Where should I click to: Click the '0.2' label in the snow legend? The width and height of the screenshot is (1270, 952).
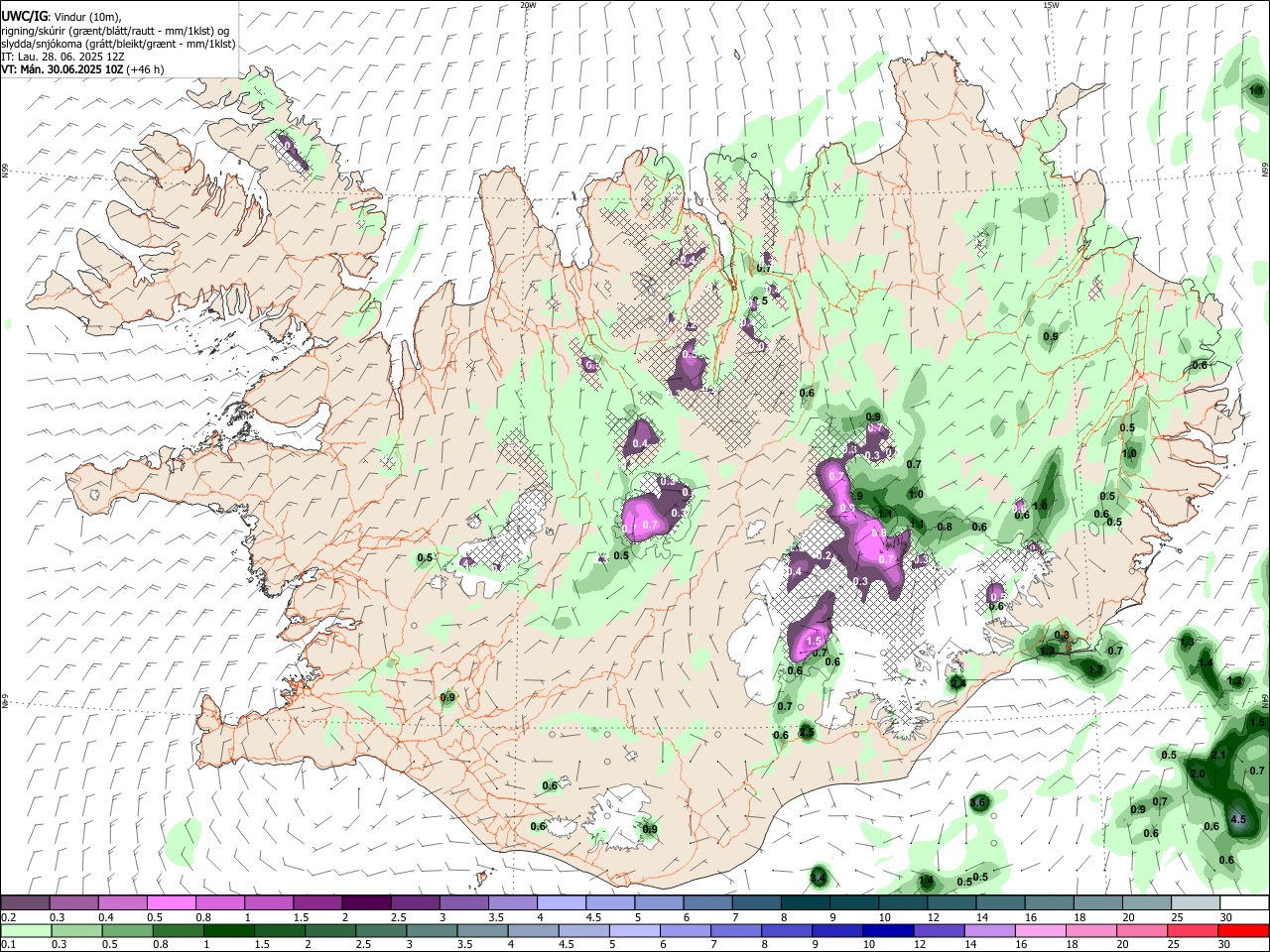tap(9, 918)
